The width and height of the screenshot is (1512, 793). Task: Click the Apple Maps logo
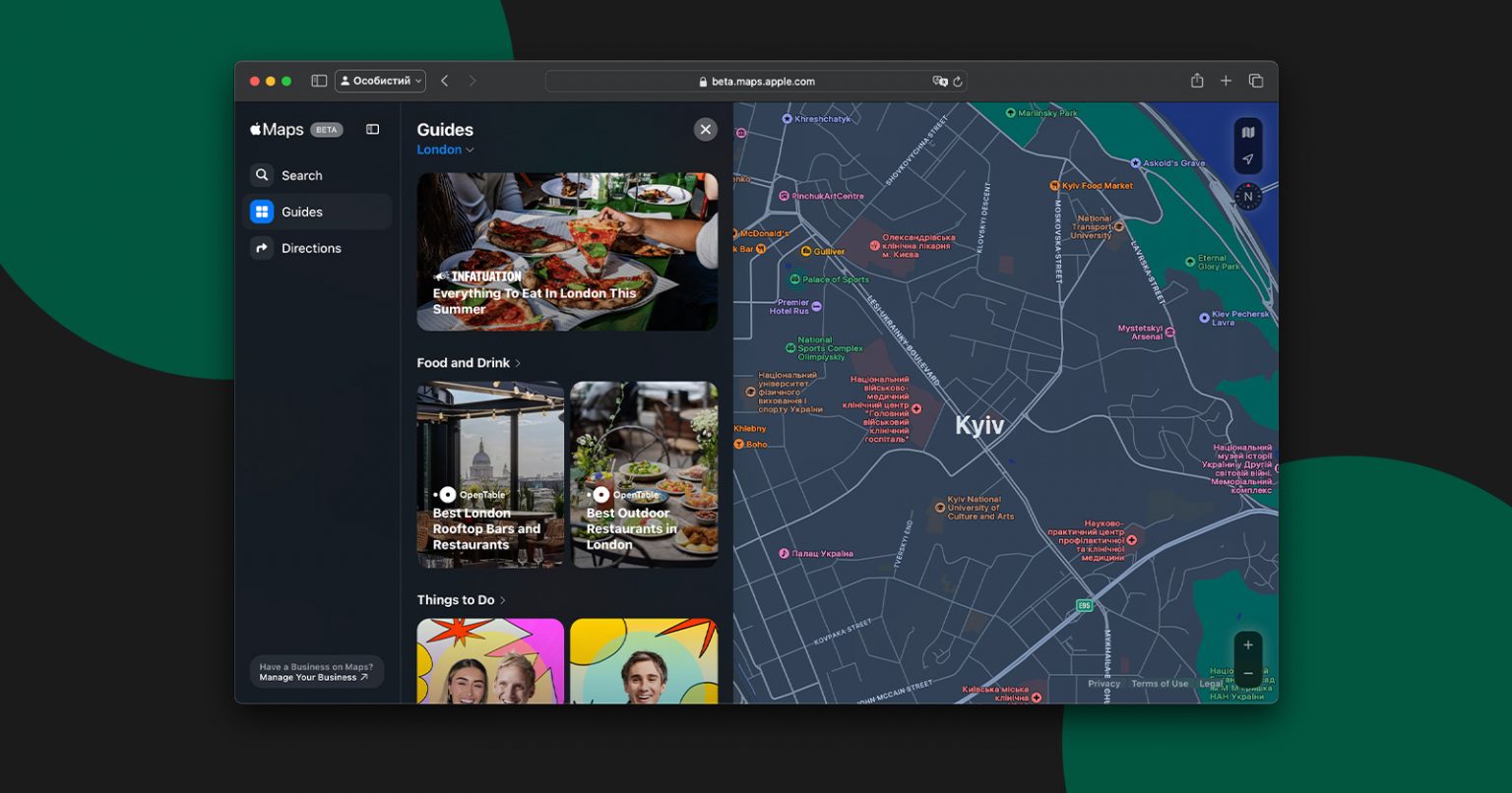(x=277, y=129)
